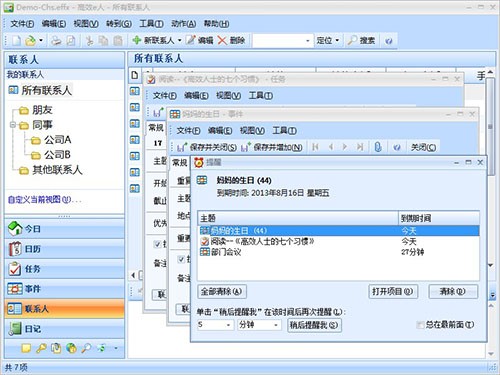Click the print icon in main toolbar

(x=56, y=41)
